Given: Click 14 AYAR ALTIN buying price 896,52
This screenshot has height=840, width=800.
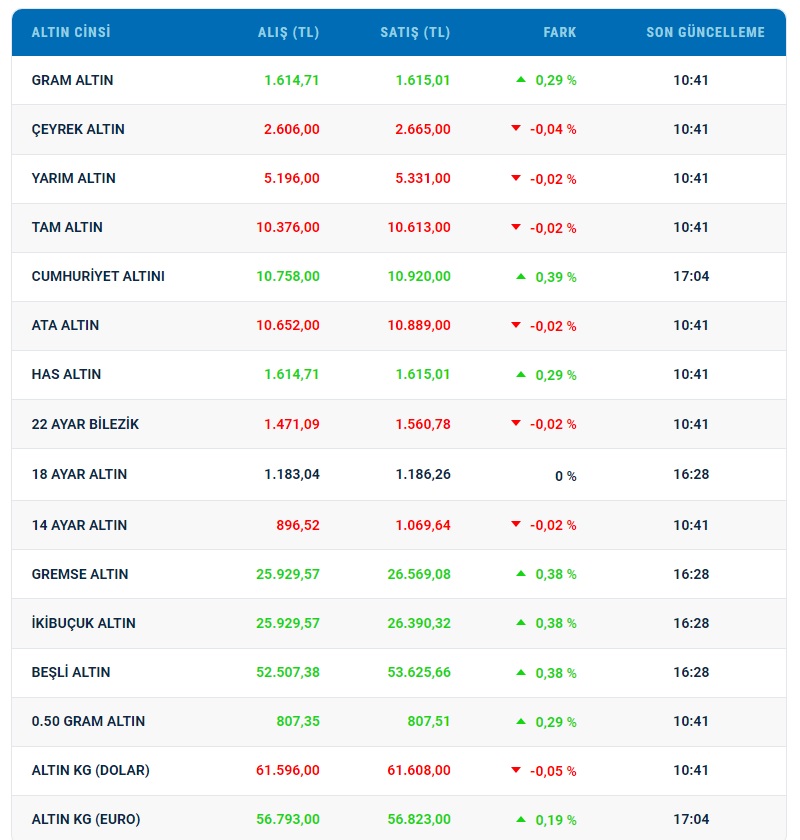Looking at the screenshot, I should [x=298, y=526].
